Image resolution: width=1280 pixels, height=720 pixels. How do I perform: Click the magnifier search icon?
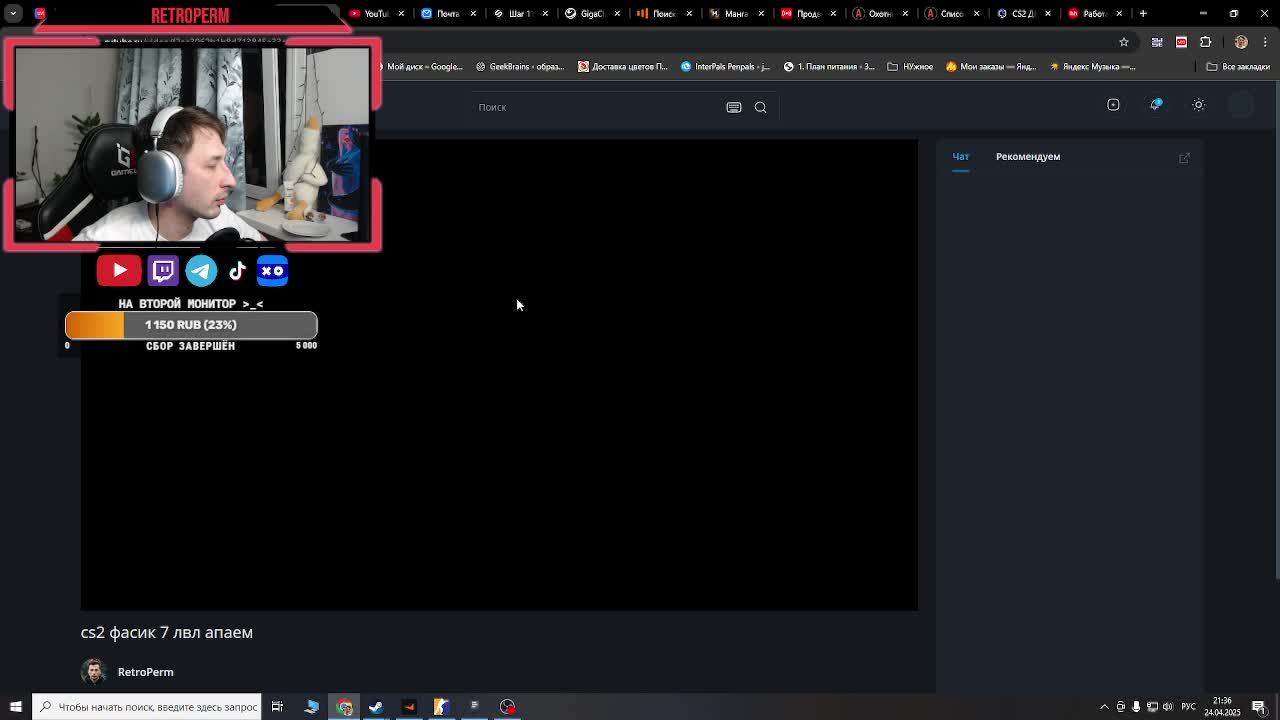pyautogui.click(x=761, y=107)
